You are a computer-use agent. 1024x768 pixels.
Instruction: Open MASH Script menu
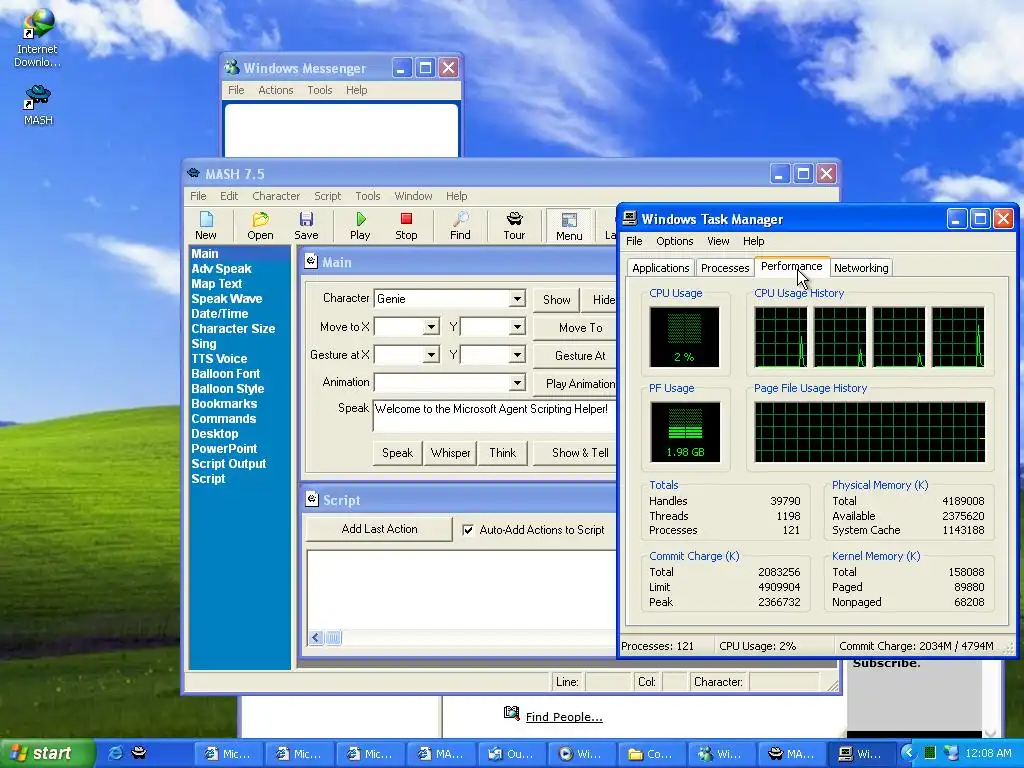coord(328,196)
